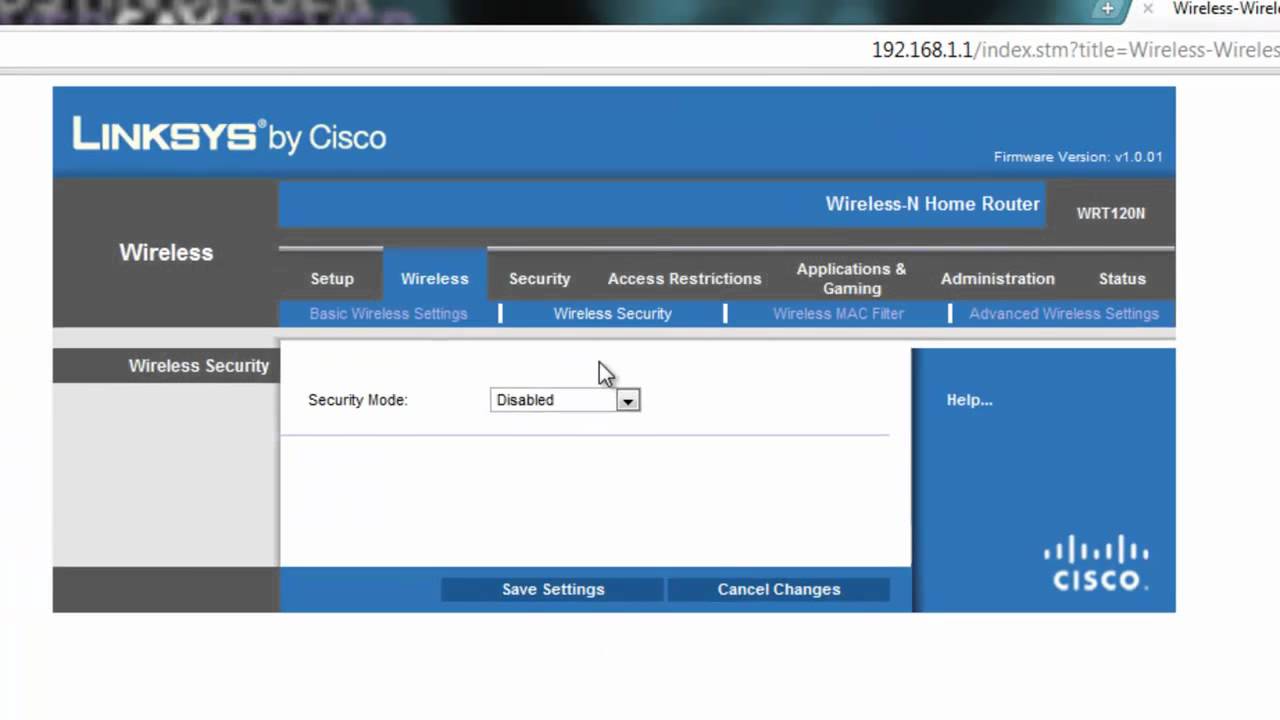
Task: Select the Wireless main tab
Action: coord(434,279)
